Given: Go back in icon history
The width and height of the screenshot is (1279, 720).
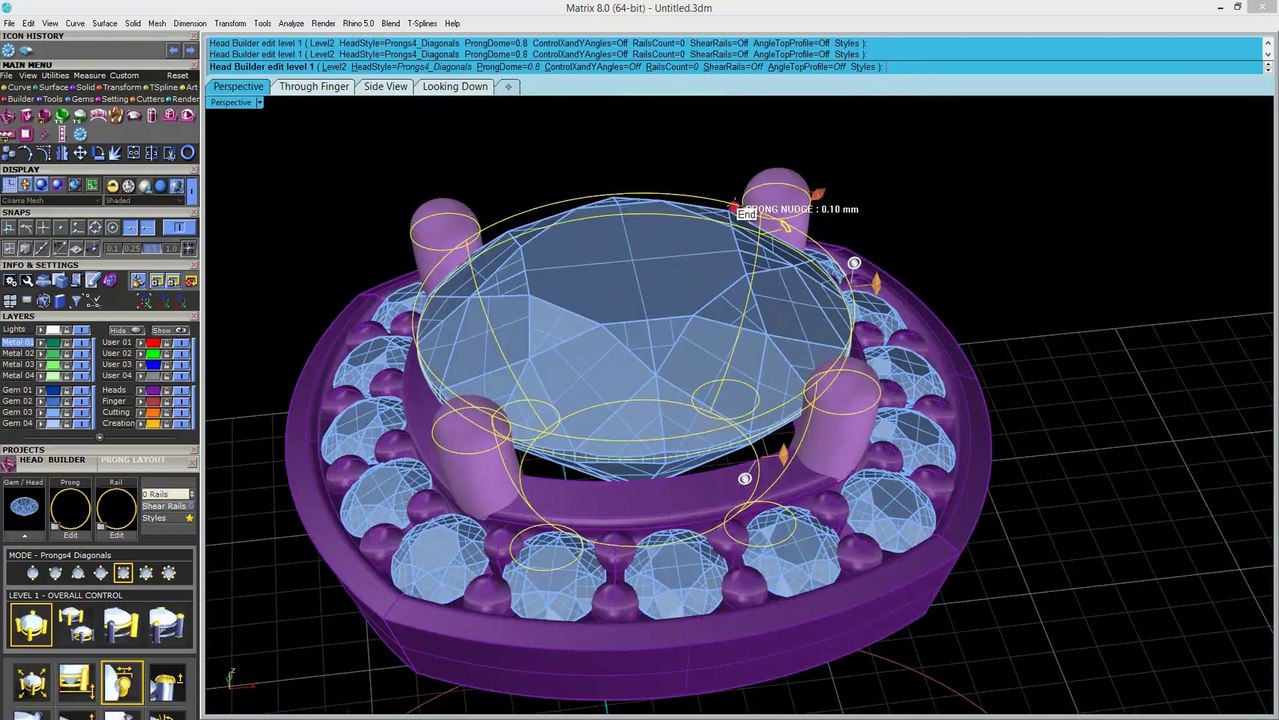Looking at the screenshot, I should pos(173,50).
